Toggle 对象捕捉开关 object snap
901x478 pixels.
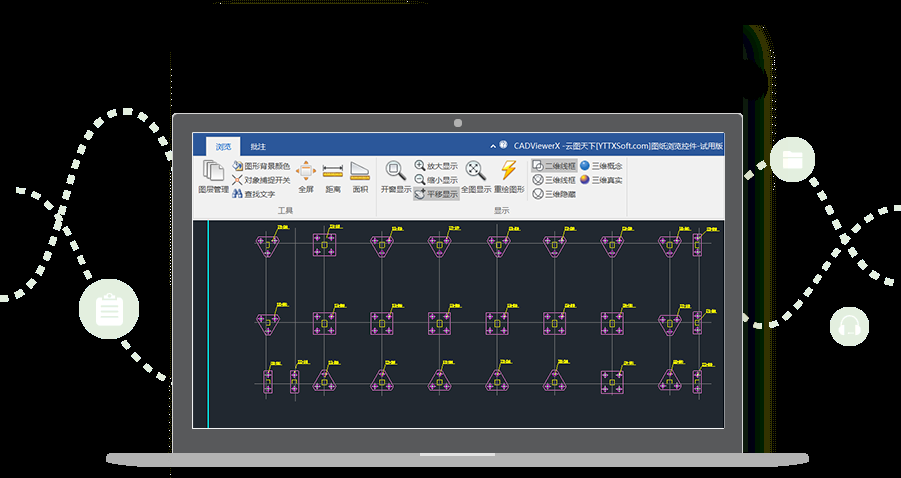tap(260, 180)
